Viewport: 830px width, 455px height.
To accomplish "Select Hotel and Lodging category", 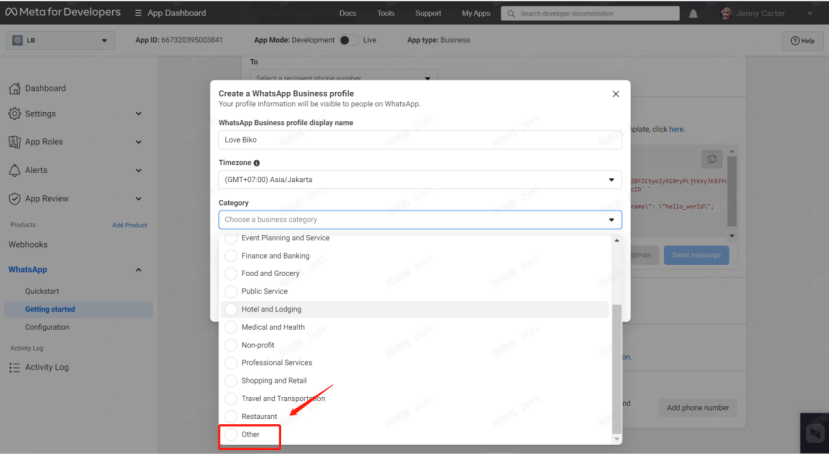I will coord(232,309).
